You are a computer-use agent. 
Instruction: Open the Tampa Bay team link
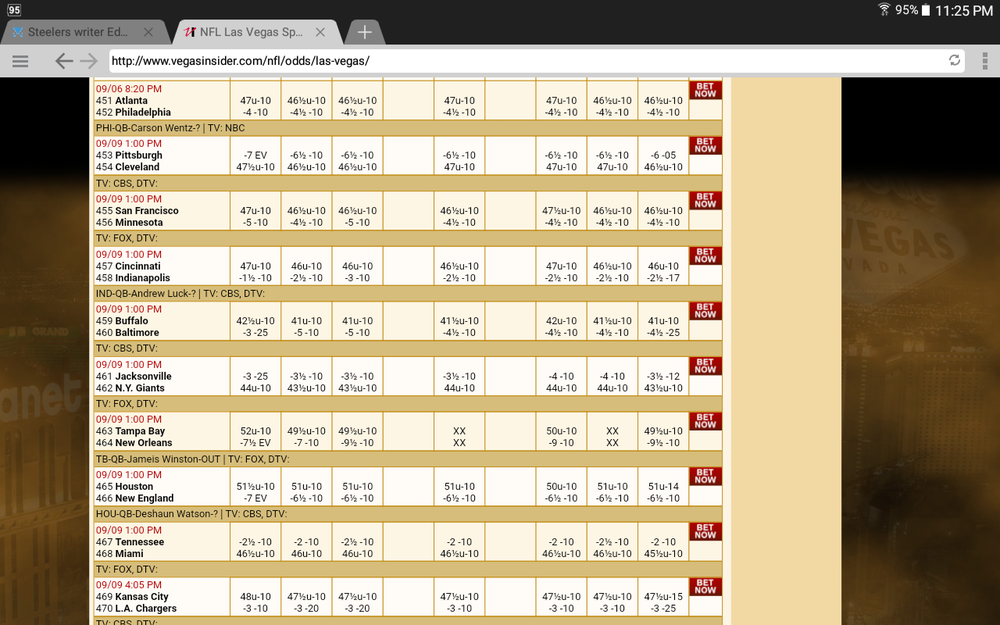tap(140, 431)
